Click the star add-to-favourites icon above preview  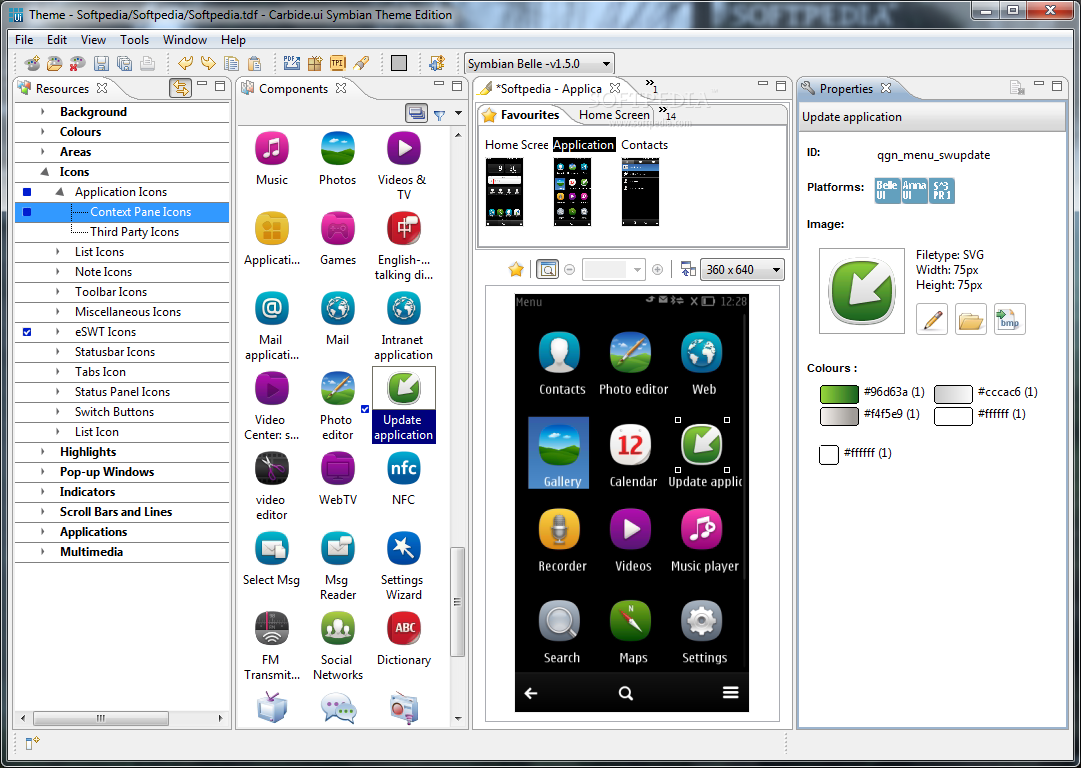pos(515,270)
